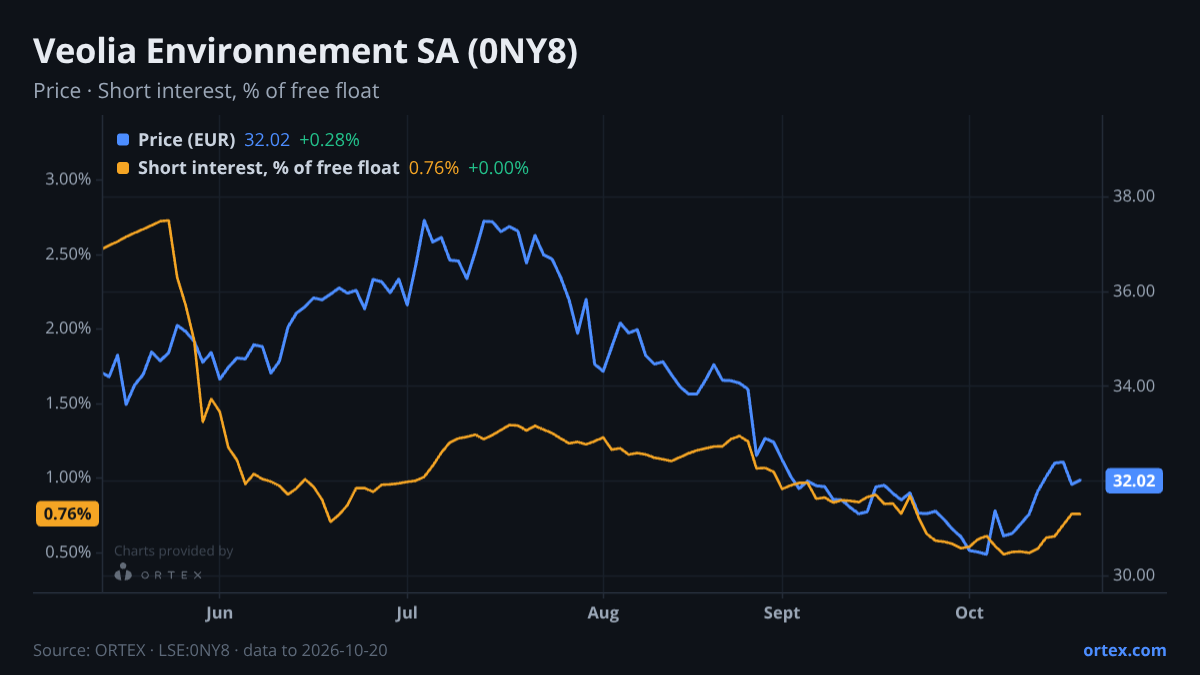Image resolution: width=1200 pixels, height=675 pixels.
Task: Click the orange 0.76% tag on left axis
Action: tap(68, 514)
